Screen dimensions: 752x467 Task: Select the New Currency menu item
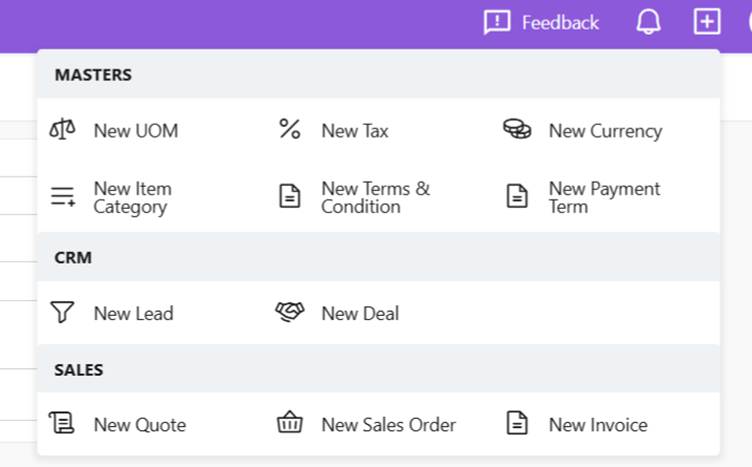605,131
